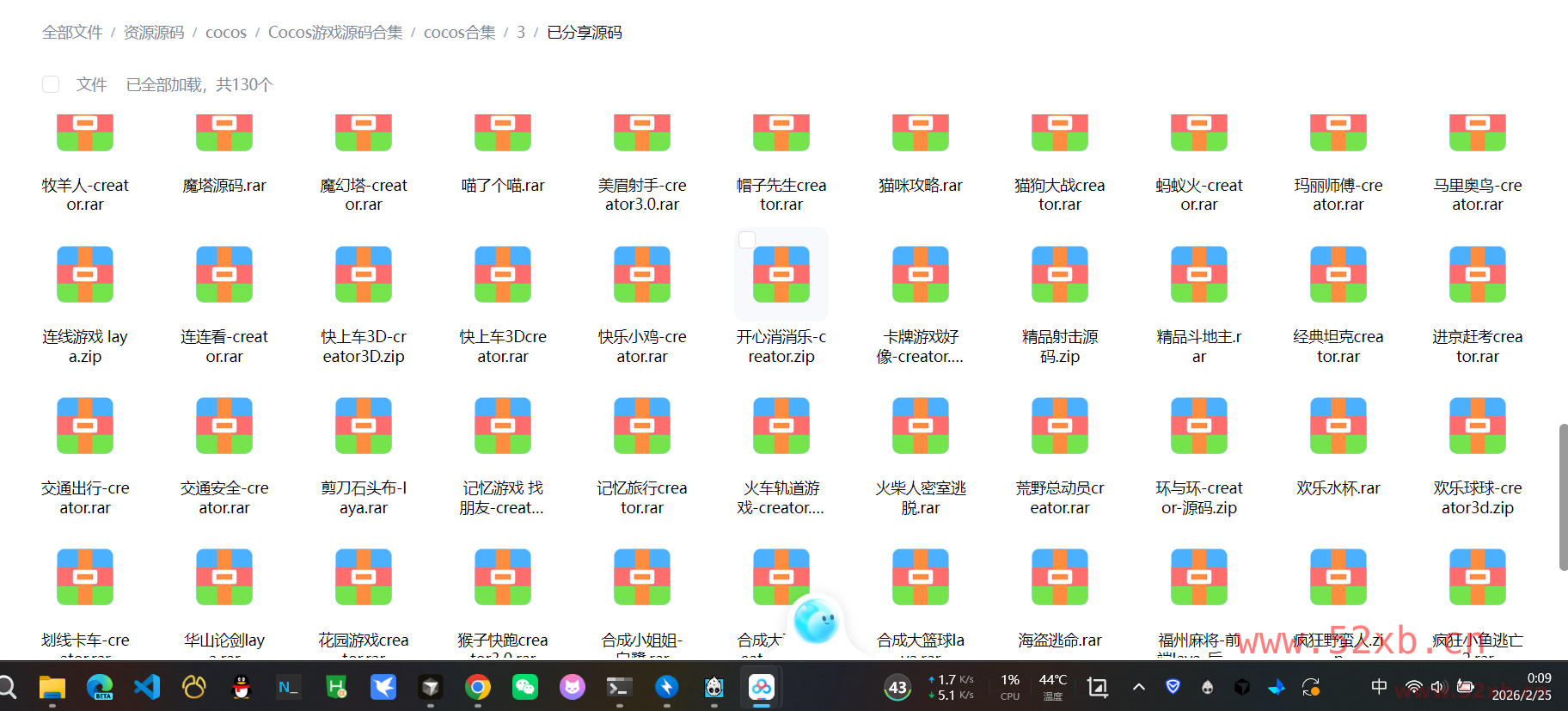Open the 喵了个喵.rar file icon
1568x711 pixels.
point(503,132)
